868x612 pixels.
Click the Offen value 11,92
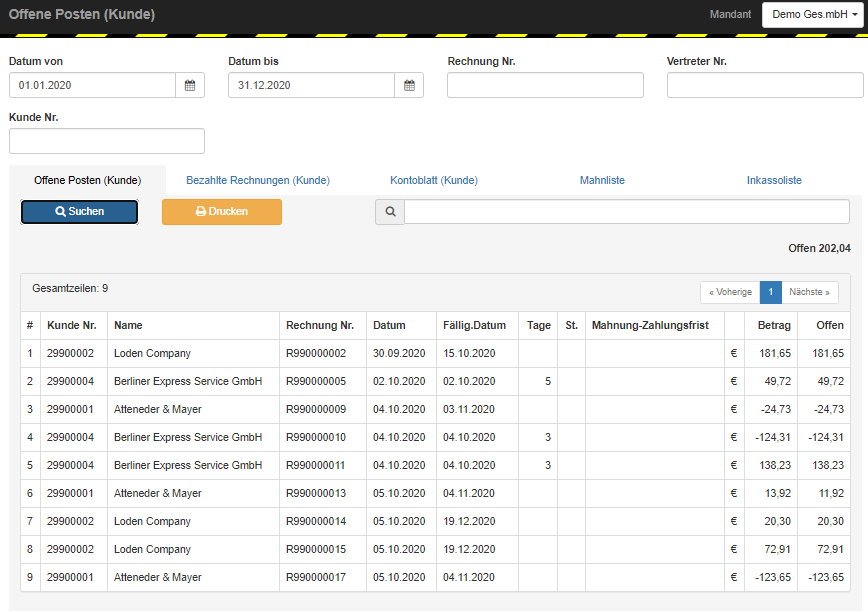pyautogui.click(x=831, y=493)
